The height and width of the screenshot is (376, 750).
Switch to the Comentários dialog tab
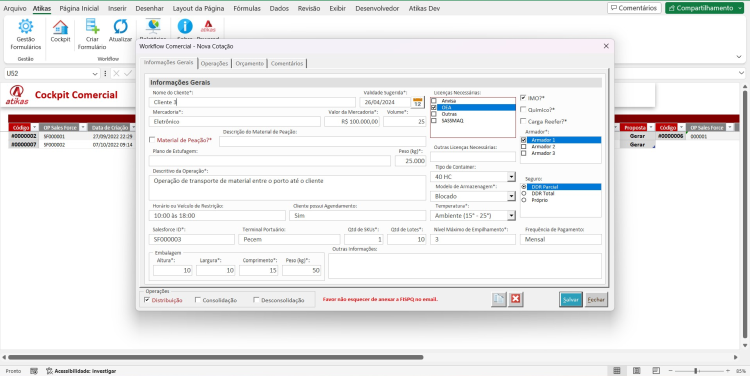287,63
